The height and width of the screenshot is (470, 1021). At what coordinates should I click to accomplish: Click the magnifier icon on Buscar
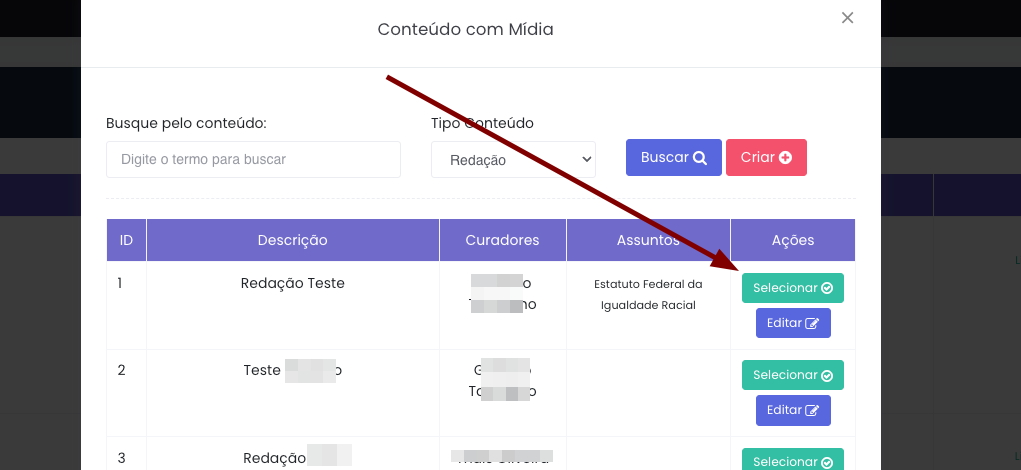pos(700,158)
